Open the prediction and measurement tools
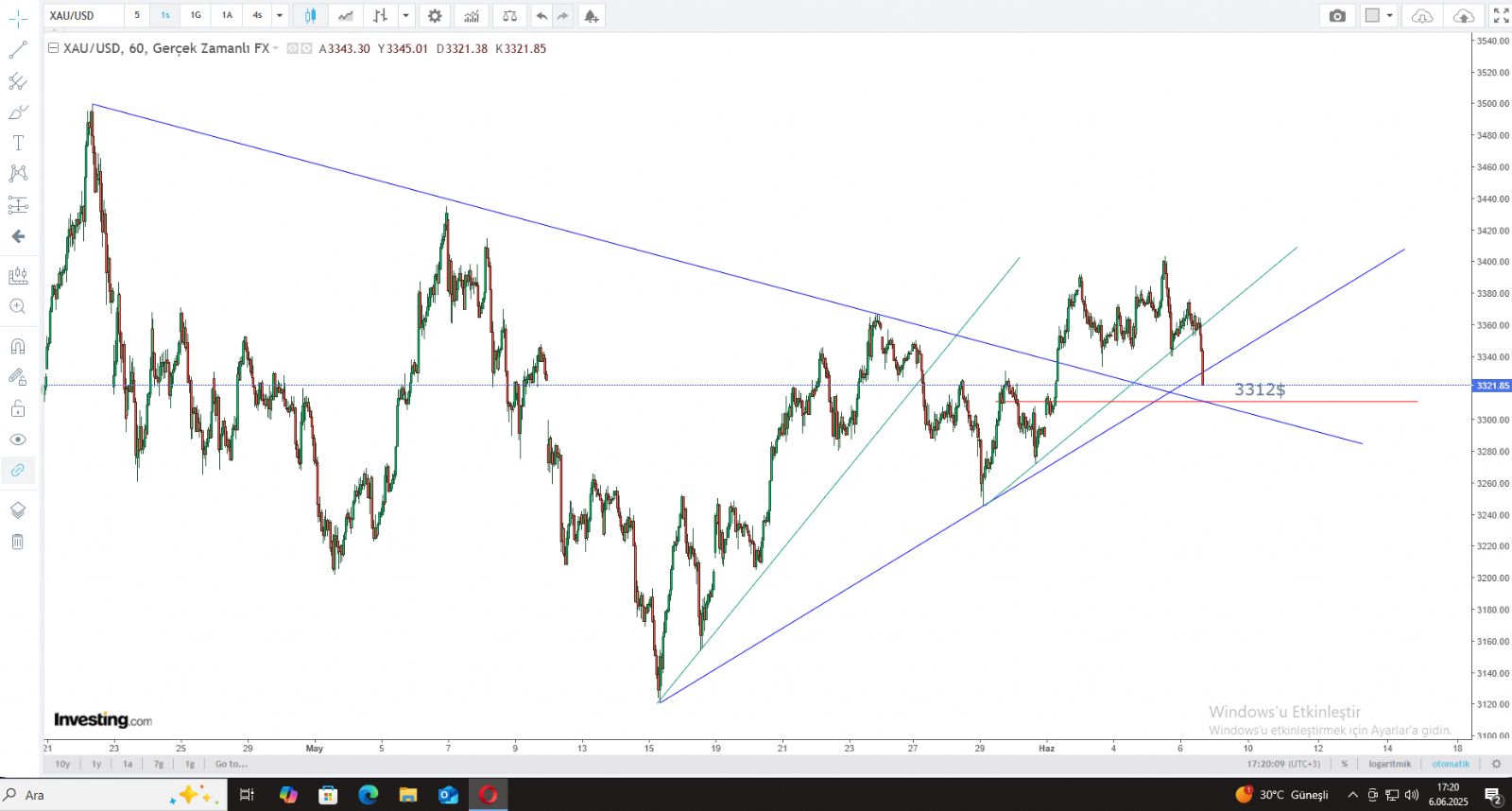 (18, 204)
